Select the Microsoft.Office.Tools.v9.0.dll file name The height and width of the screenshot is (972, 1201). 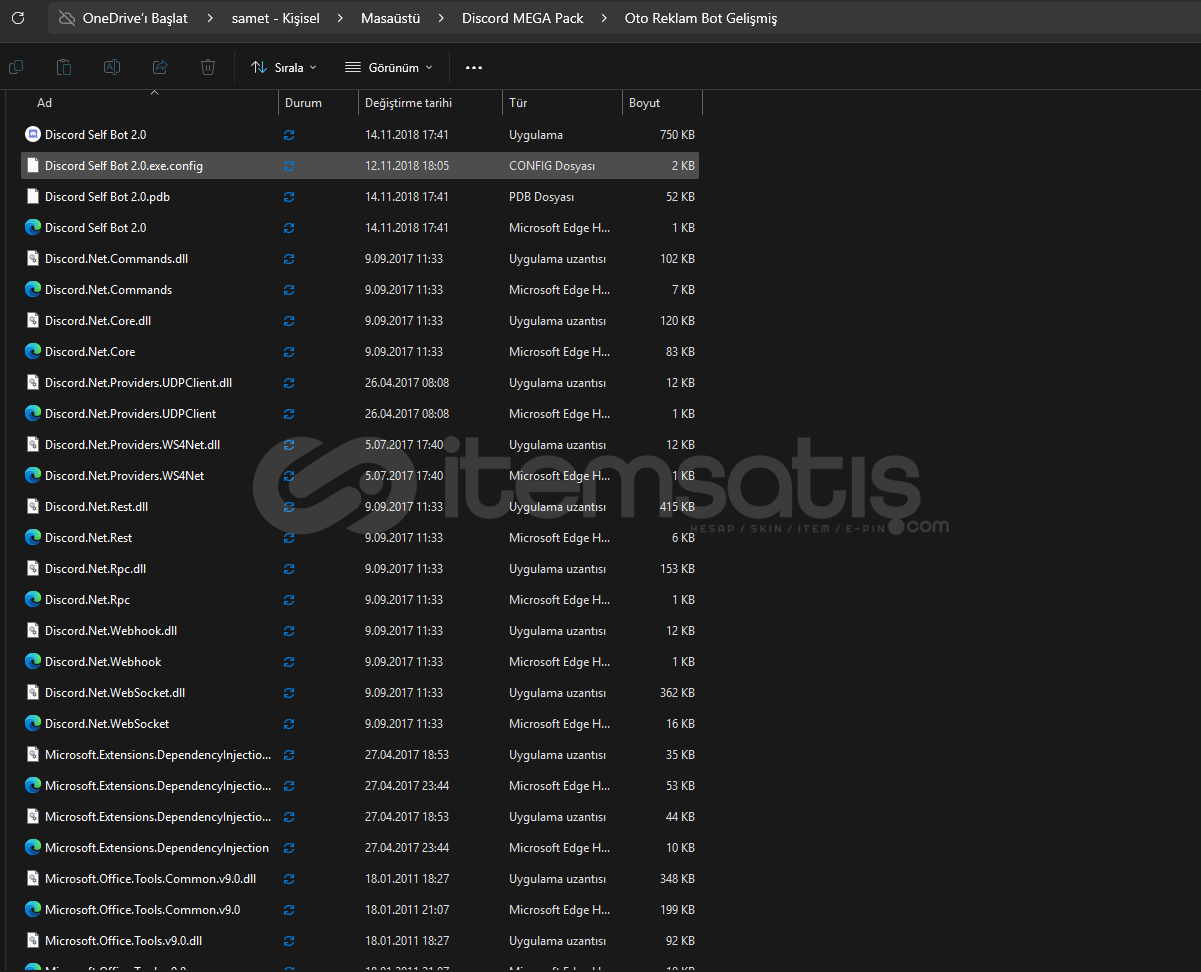tap(123, 941)
